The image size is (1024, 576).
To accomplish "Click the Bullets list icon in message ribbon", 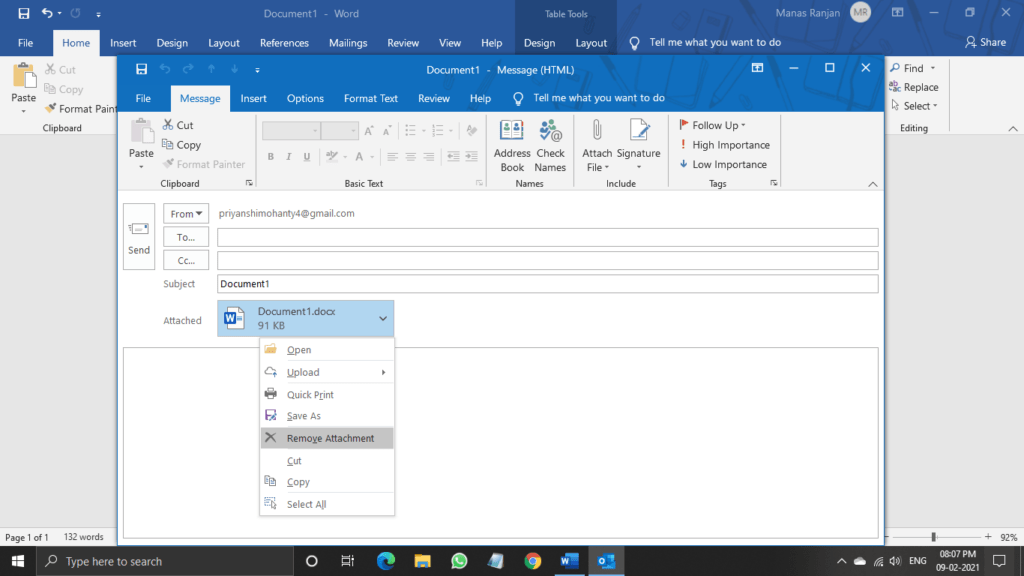I will pyautogui.click(x=410, y=131).
